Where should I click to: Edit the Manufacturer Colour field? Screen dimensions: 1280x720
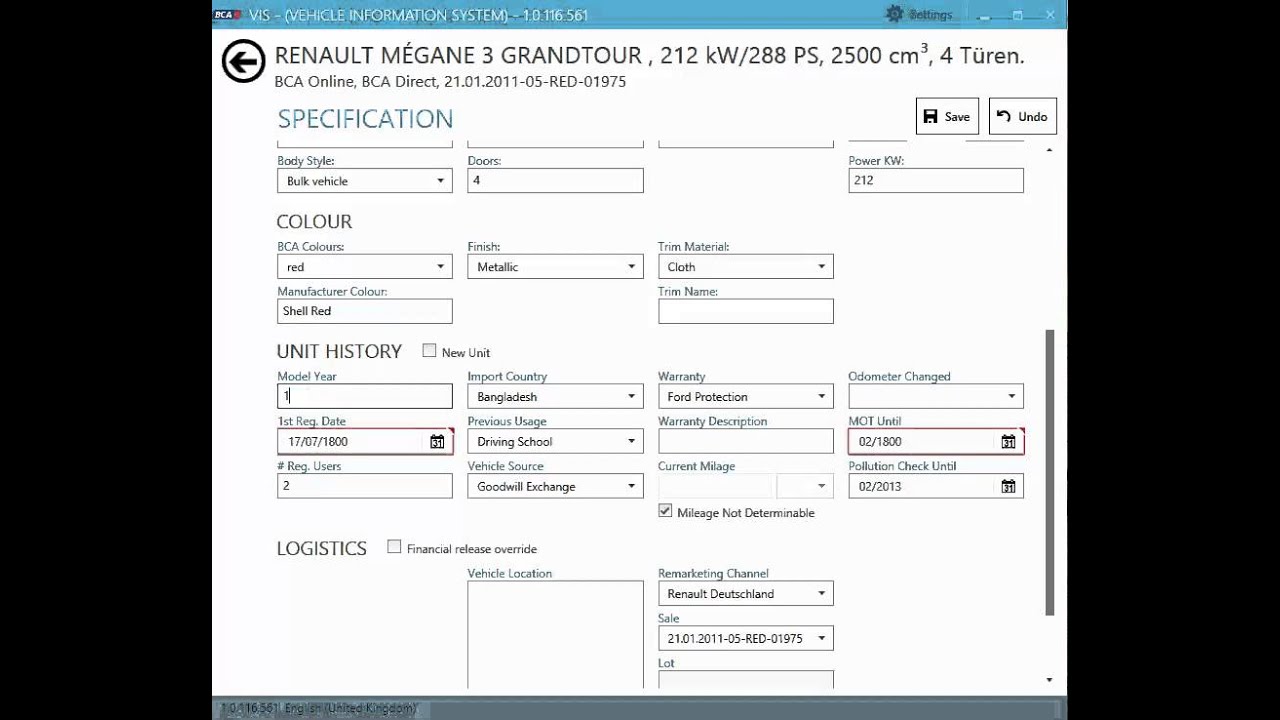[364, 311]
